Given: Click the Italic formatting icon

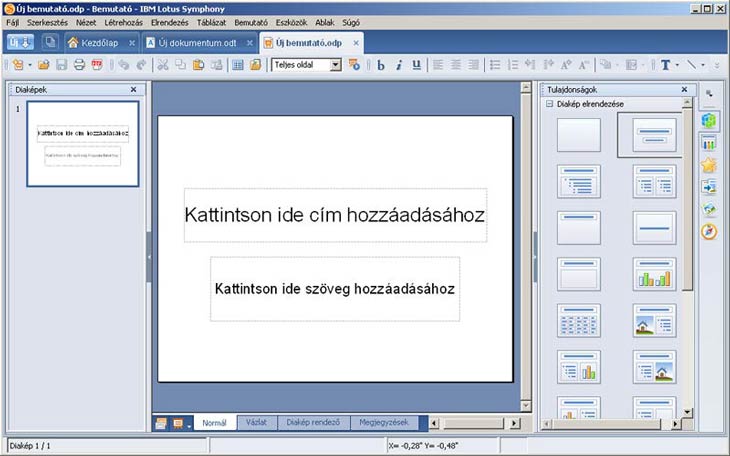Looking at the screenshot, I should click(399, 65).
